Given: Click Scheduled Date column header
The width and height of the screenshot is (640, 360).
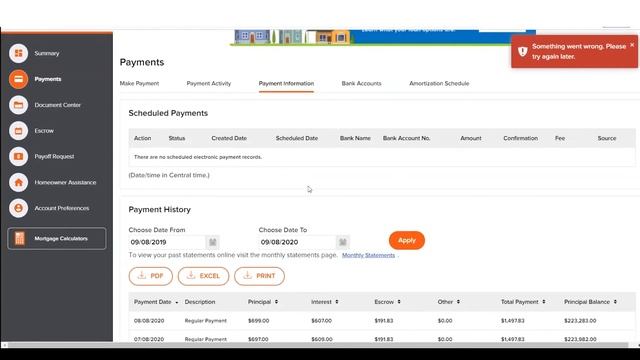Looking at the screenshot, I should tap(297, 138).
